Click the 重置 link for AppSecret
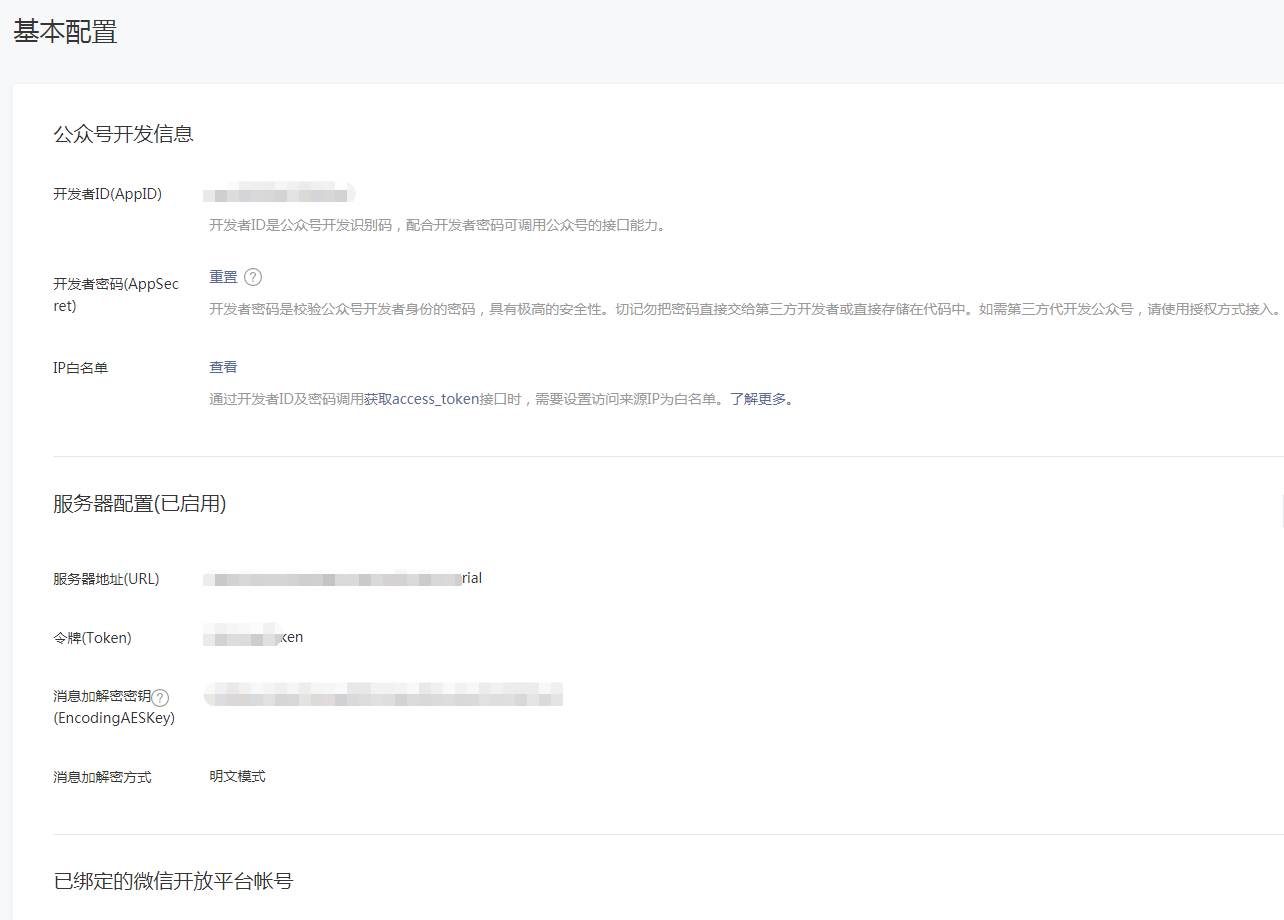Screen dimensions: 1284x920 pyautogui.click(x=223, y=277)
